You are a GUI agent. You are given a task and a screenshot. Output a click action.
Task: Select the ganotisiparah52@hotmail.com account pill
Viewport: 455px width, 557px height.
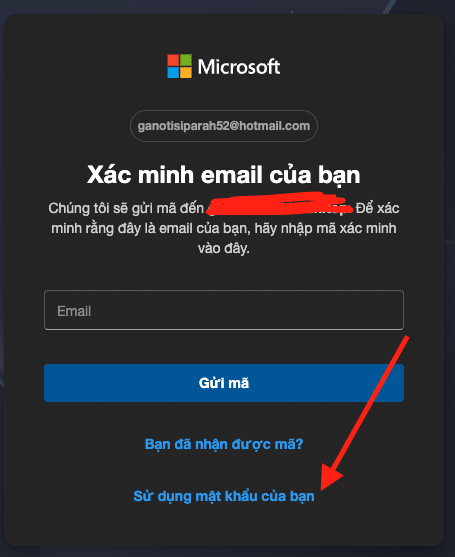[224, 126]
